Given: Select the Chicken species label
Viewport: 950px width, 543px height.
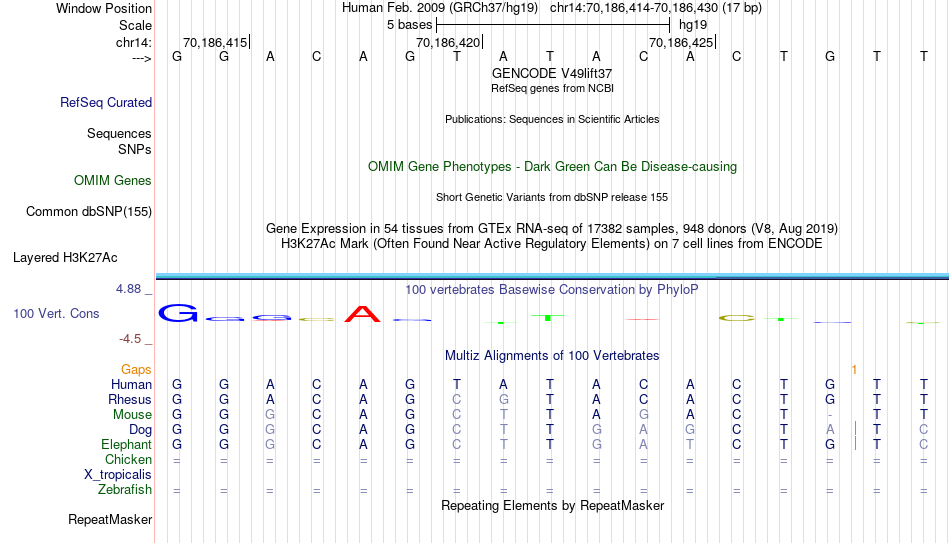Looking at the screenshot, I should pyautogui.click(x=128, y=460).
